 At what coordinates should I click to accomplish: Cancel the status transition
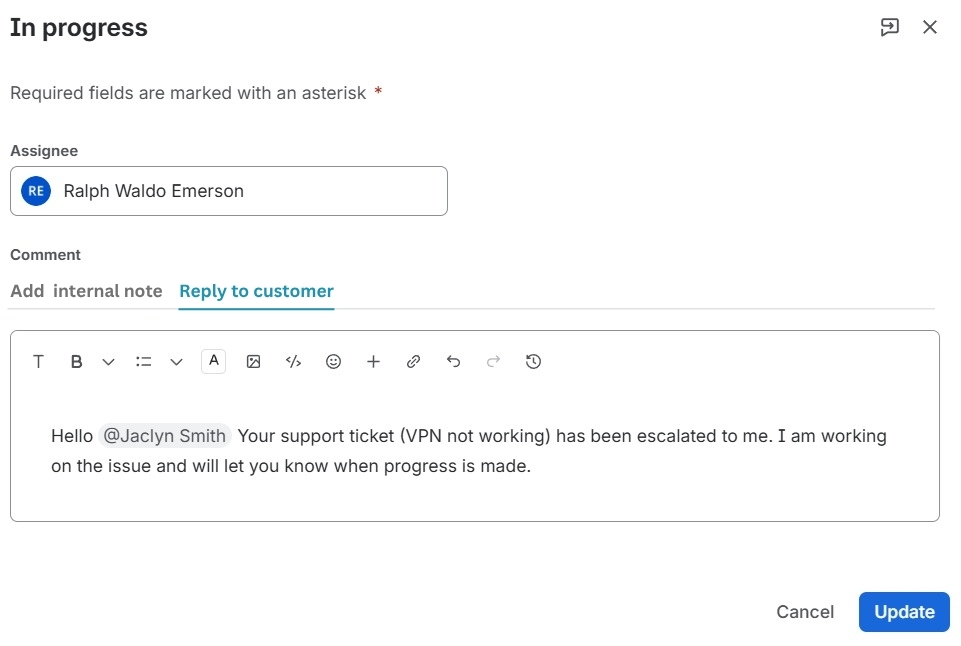point(805,612)
